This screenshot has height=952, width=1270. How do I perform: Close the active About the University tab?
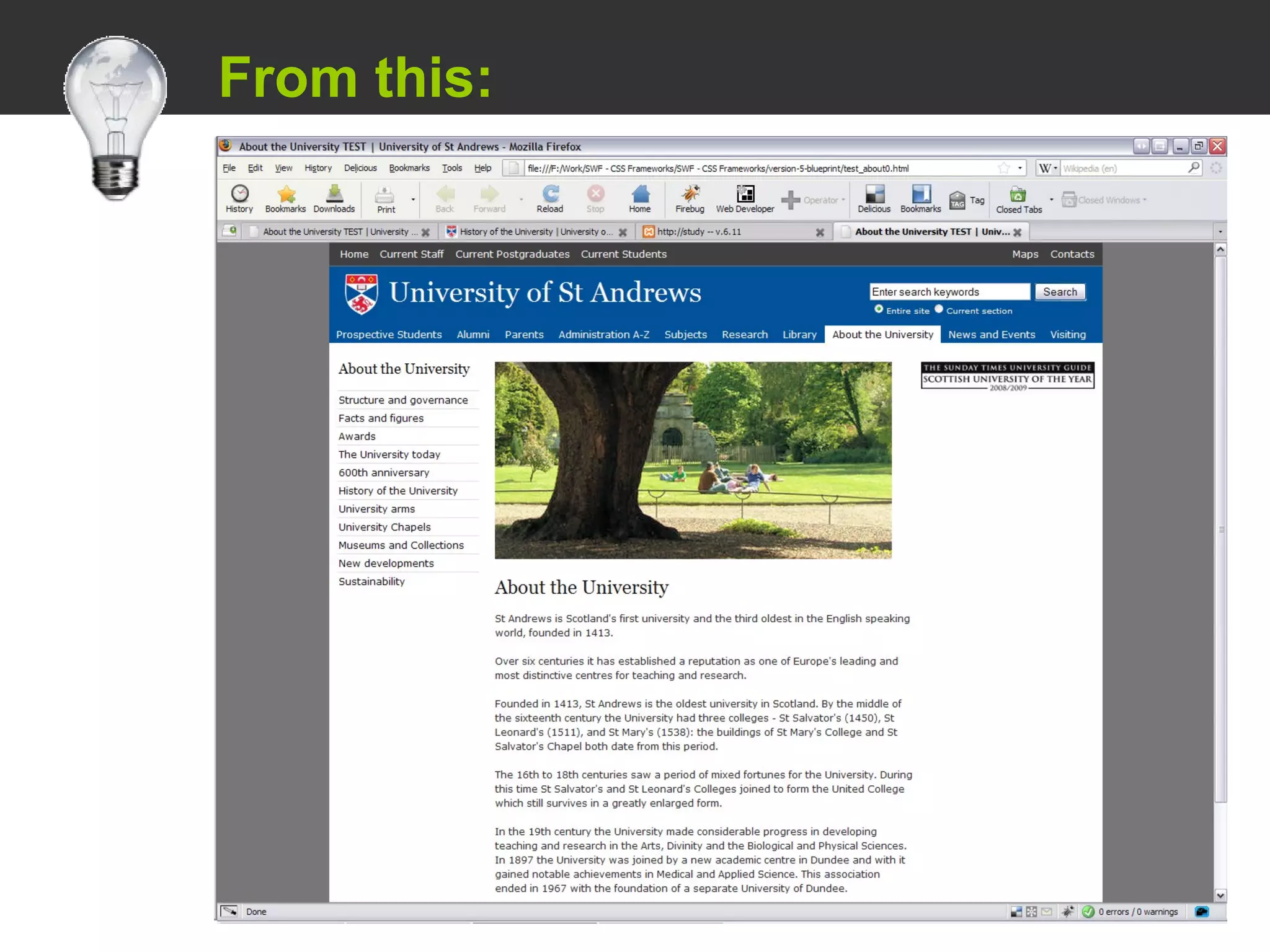pos(1017,232)
